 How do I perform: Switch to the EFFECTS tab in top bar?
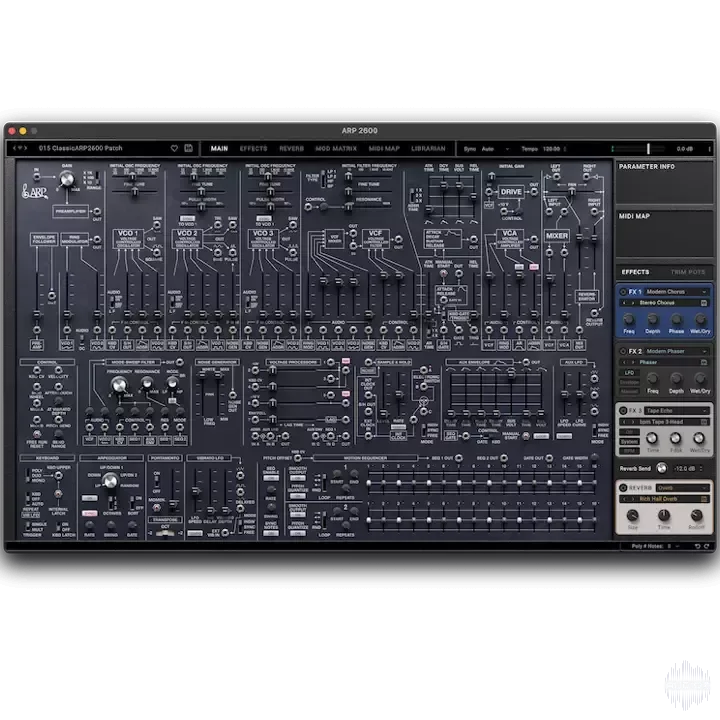click(253, 149)
